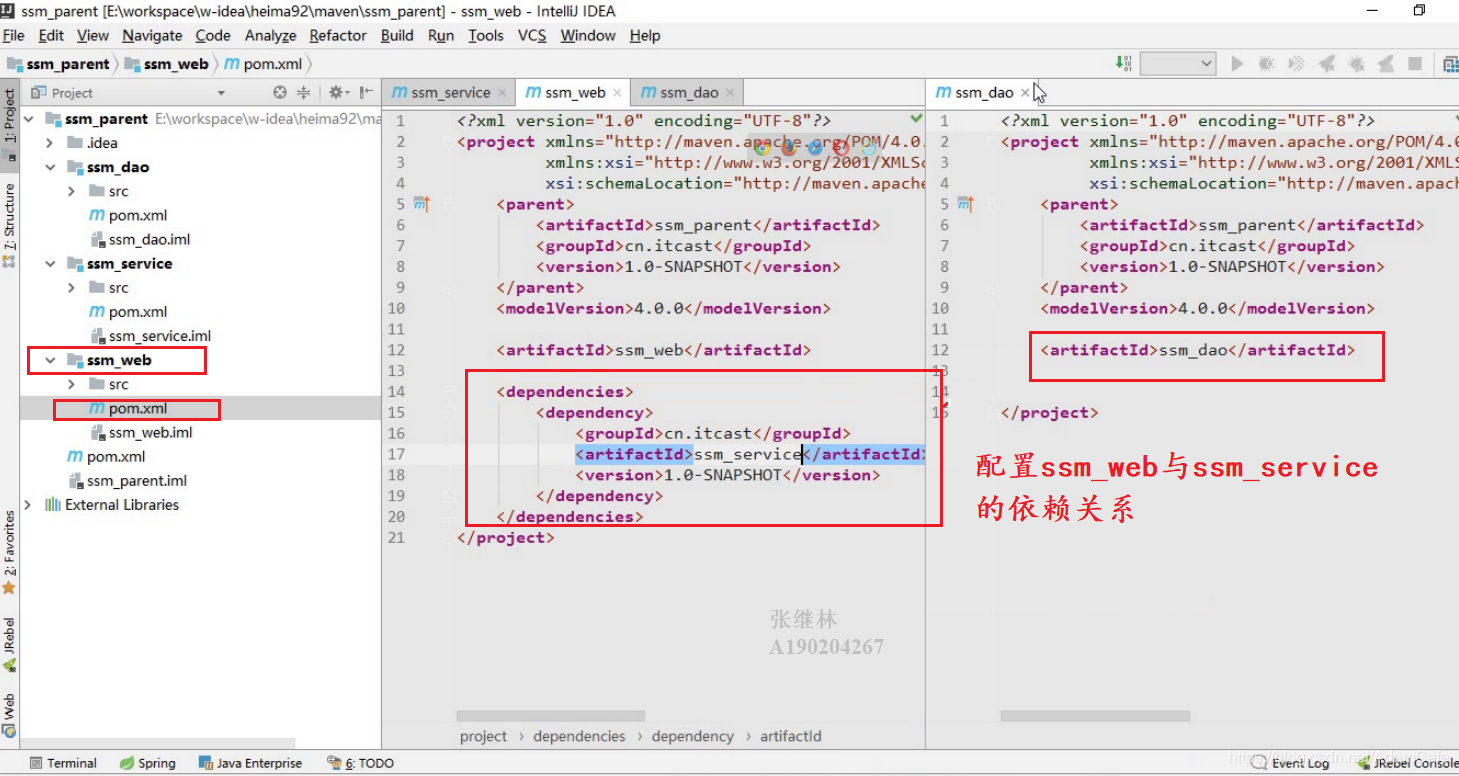Open the VCS menu

[532, 35]
